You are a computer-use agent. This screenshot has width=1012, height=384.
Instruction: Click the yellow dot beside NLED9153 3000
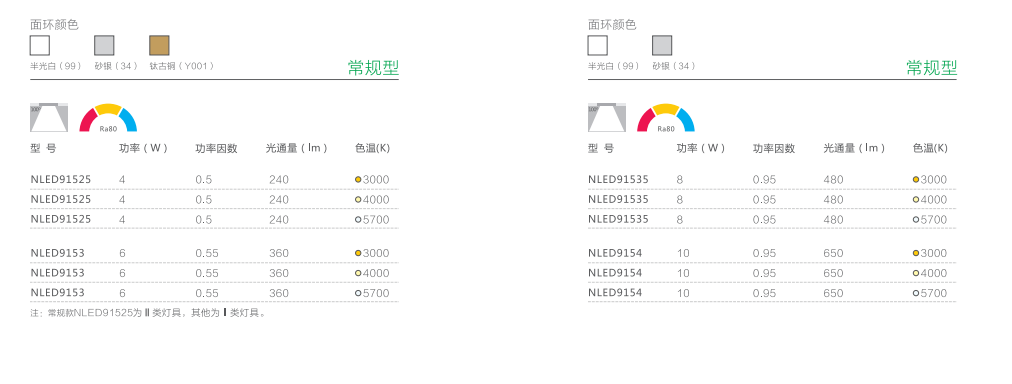click(x=358, y=253)
